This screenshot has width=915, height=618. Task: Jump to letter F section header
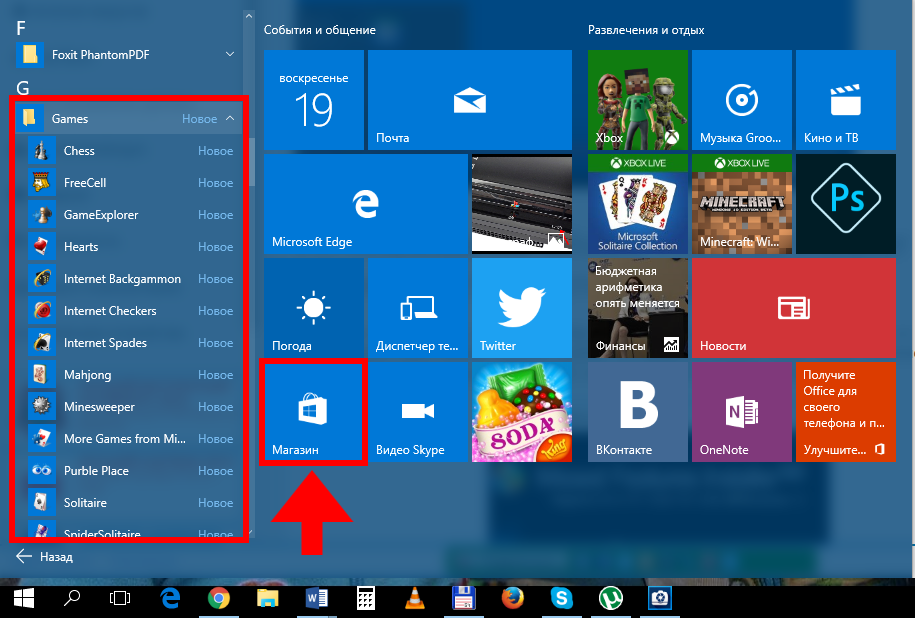(x=21, y=28)
